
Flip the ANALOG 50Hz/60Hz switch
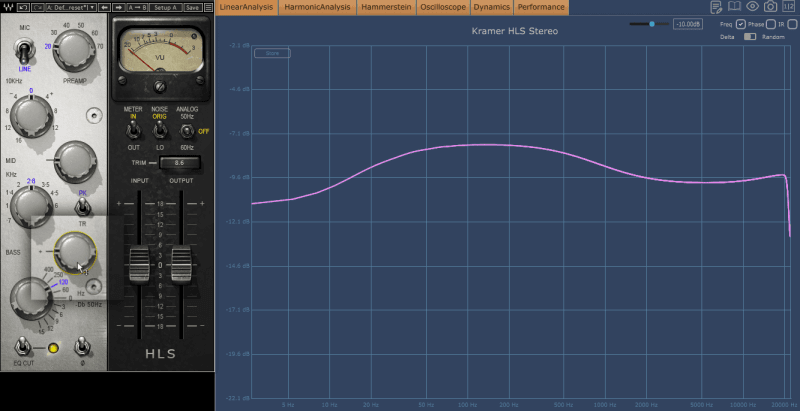click(x=186, y=132)
